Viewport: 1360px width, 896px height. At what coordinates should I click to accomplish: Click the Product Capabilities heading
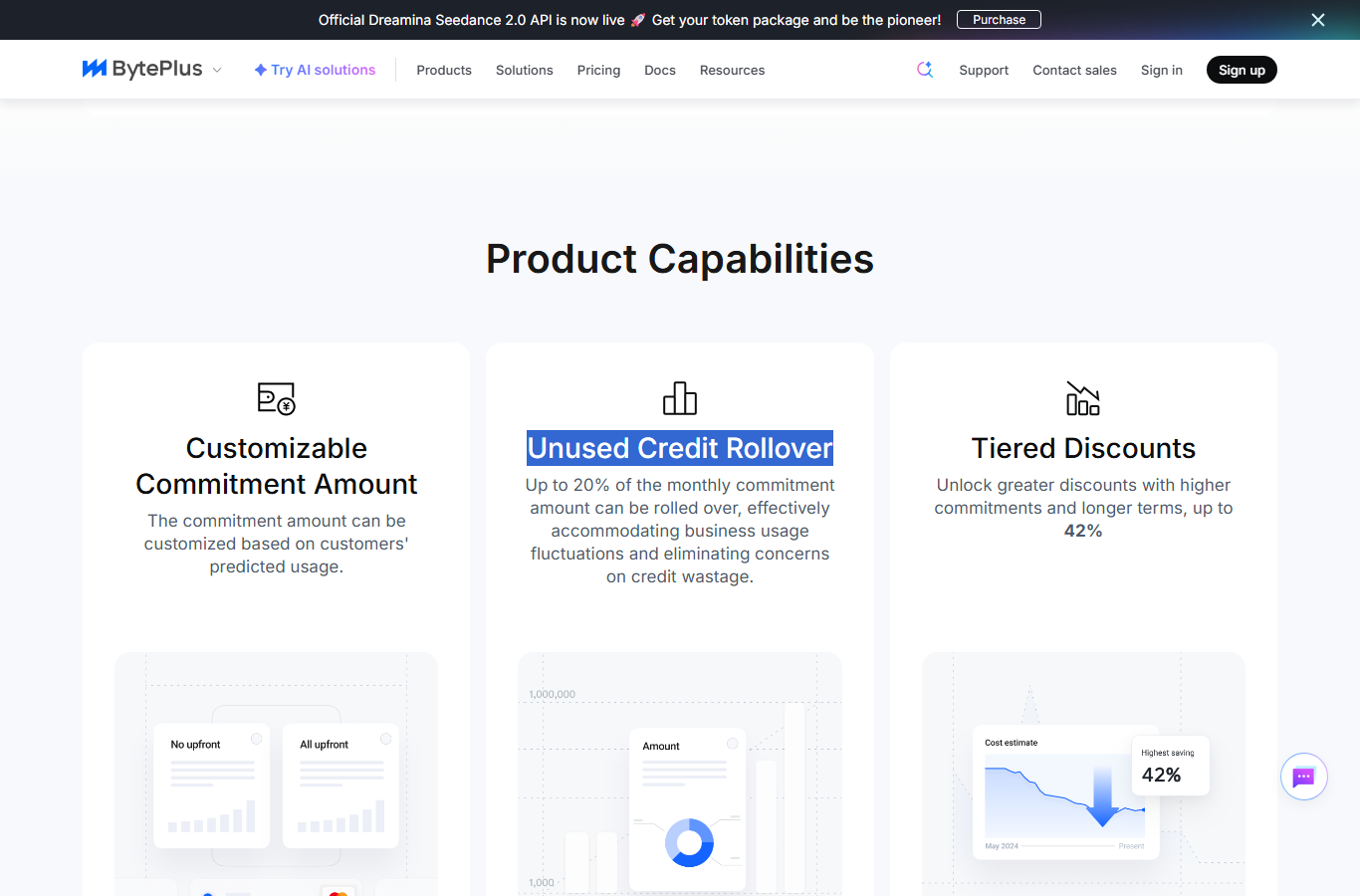click(680, 259)
